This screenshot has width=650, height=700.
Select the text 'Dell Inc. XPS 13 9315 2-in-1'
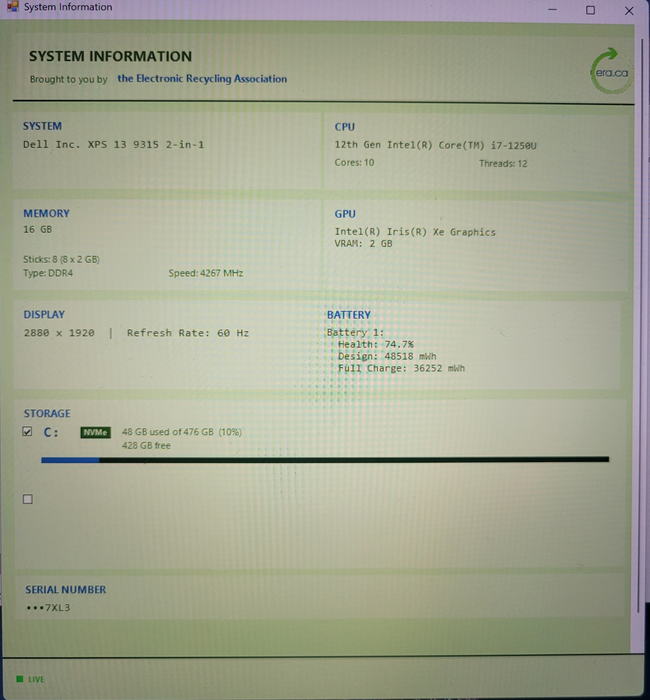pyautogui.click(x=113, y=145)
